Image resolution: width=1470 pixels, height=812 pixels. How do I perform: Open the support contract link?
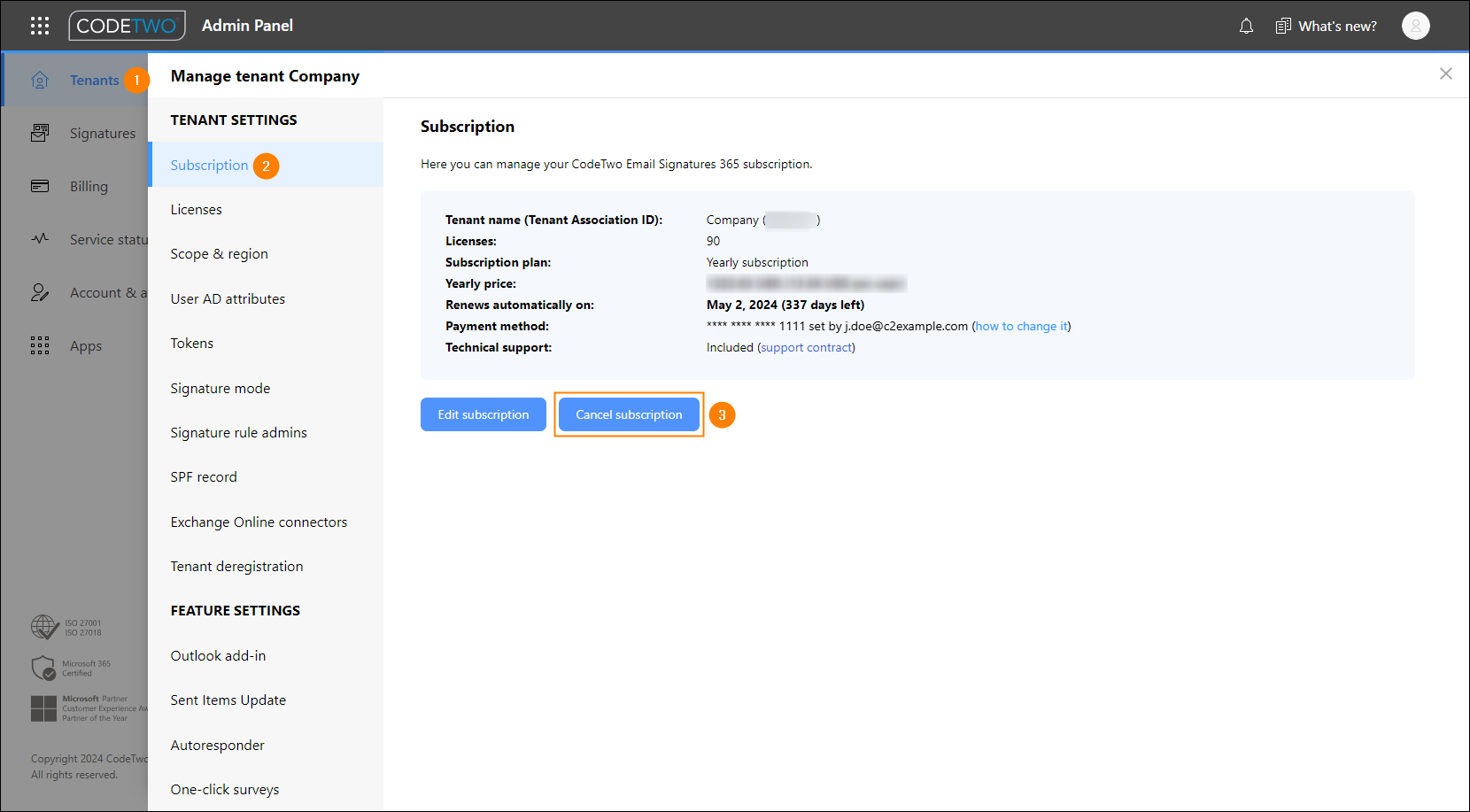point(806,347)
